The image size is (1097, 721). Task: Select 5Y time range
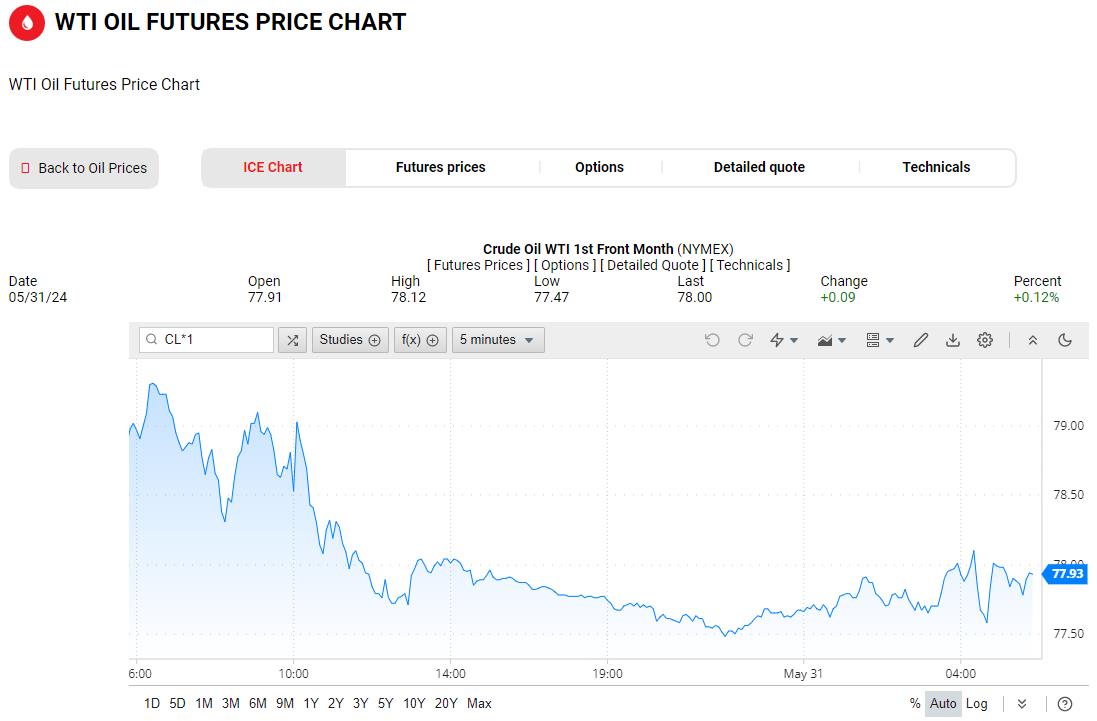[x=385, y=704]
